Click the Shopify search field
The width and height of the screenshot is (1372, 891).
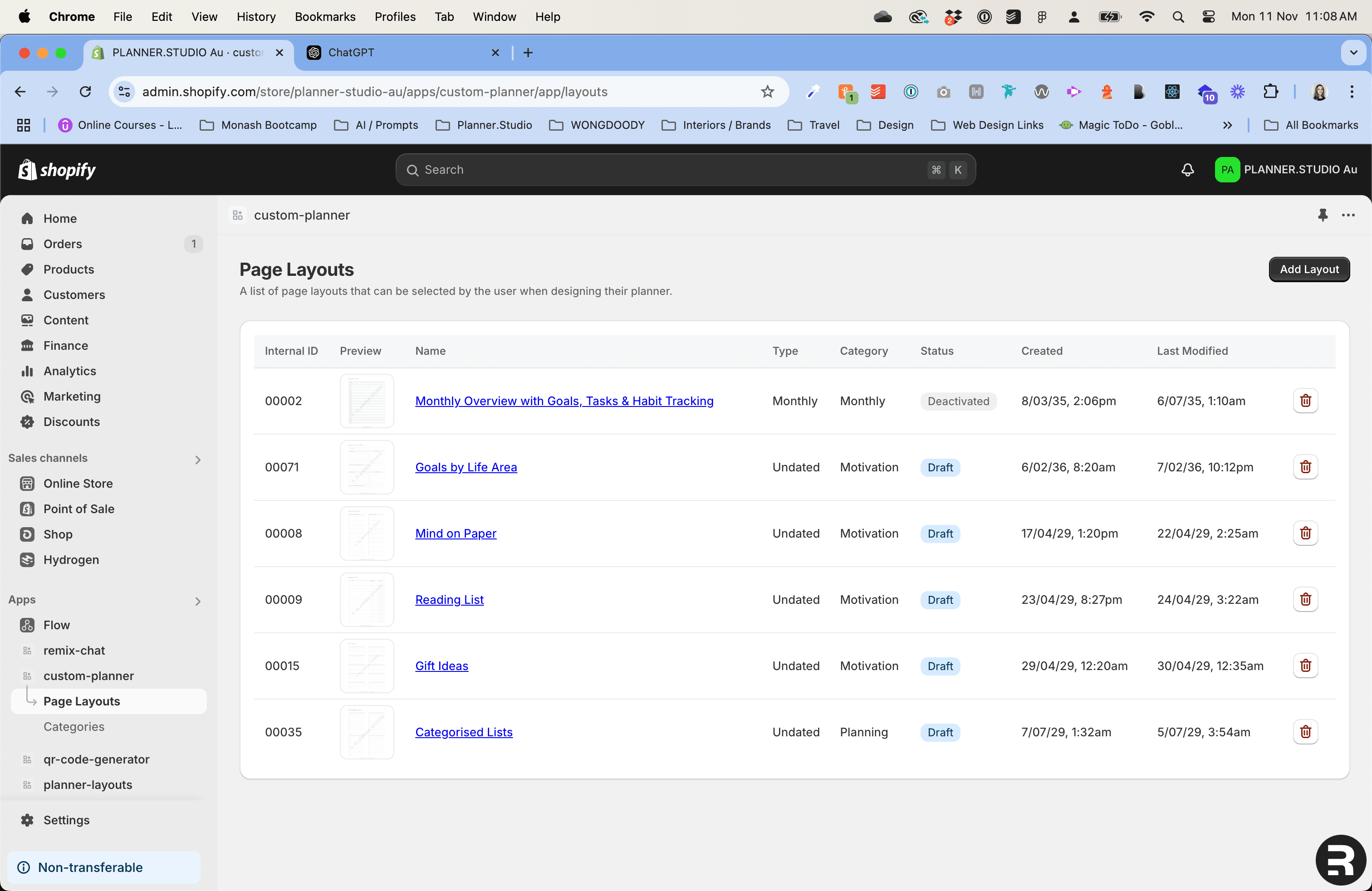(x=669, y=169)
